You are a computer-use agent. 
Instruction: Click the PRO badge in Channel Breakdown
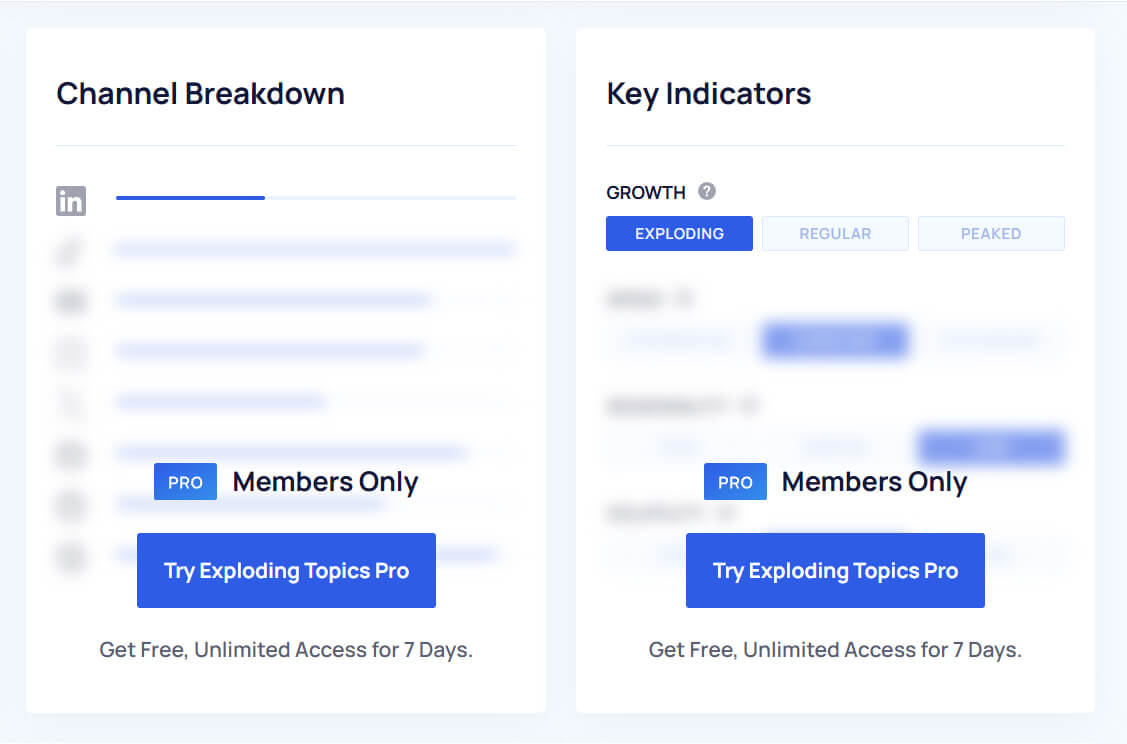click(x=185, y=482)
